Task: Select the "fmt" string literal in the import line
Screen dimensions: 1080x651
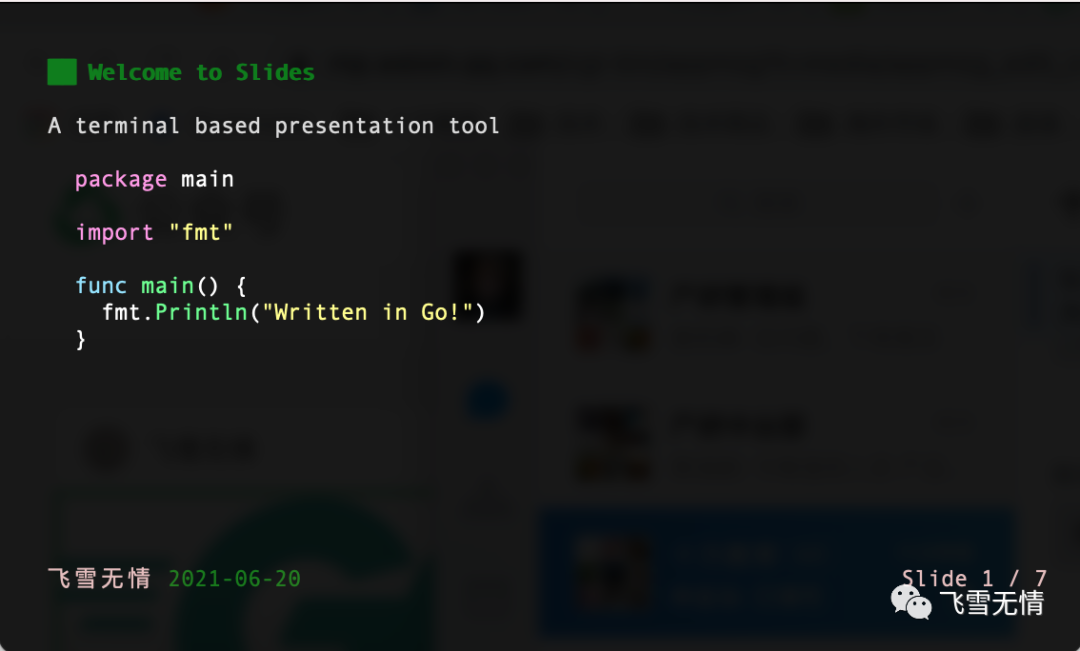Action: [201, 233]
